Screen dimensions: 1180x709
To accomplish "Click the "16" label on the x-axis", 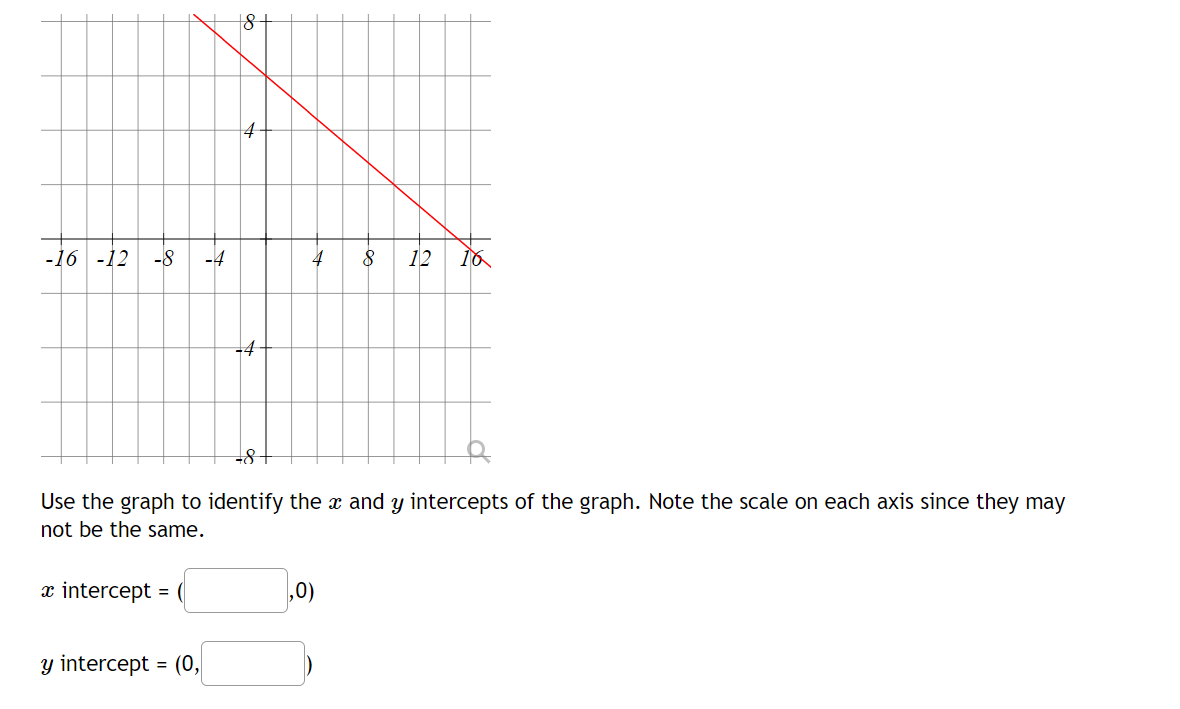I will 470,259.
